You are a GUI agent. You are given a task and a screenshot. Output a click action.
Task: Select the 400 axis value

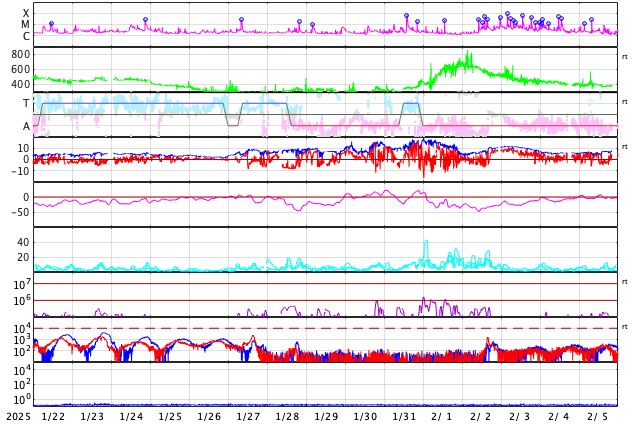21,84
